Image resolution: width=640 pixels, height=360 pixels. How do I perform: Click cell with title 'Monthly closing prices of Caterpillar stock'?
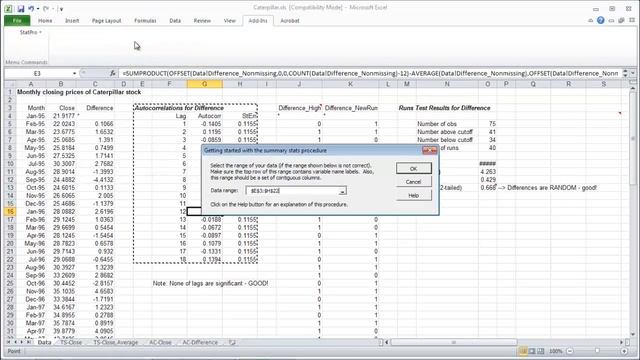[x=79, y=92]
